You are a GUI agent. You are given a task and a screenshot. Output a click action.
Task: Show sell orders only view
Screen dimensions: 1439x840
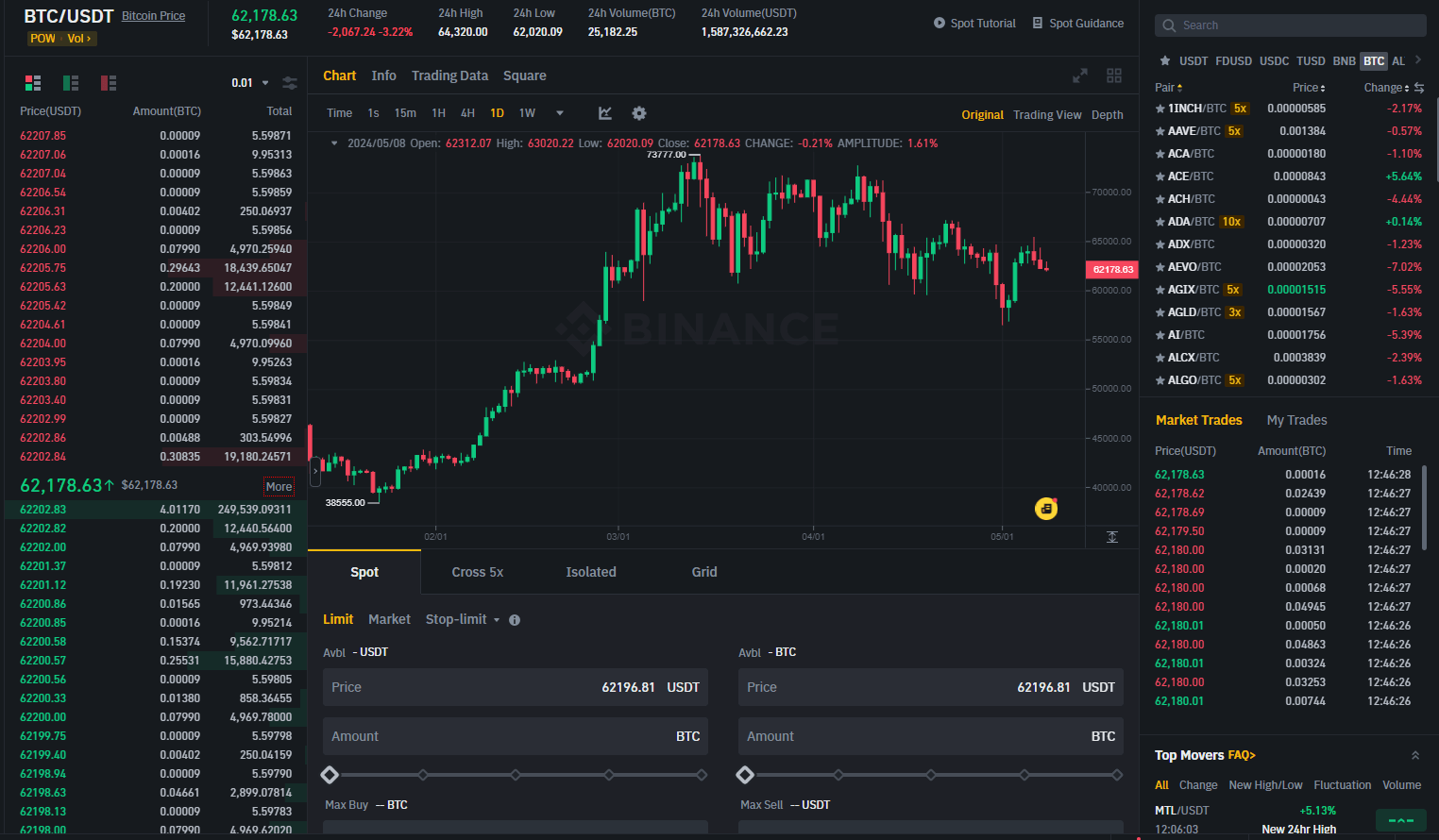click(x=109, y=83)
